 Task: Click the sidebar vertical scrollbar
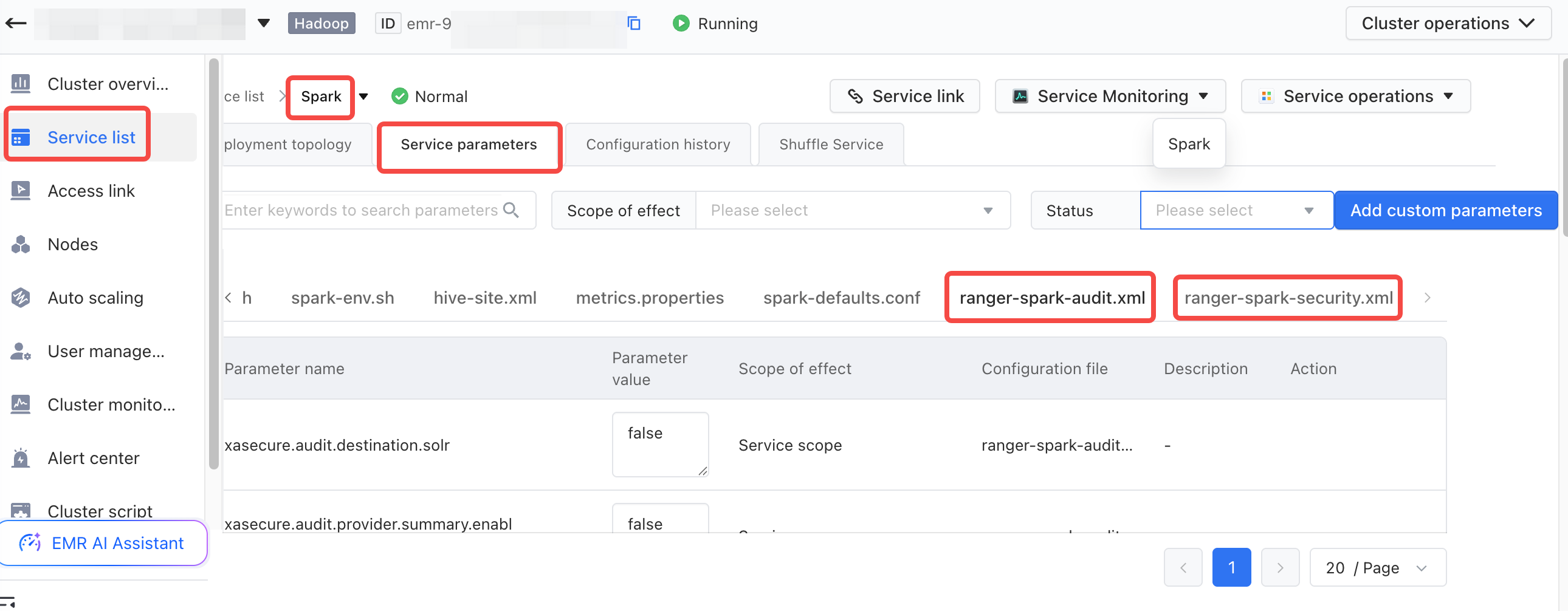click(x=214, y=264)
